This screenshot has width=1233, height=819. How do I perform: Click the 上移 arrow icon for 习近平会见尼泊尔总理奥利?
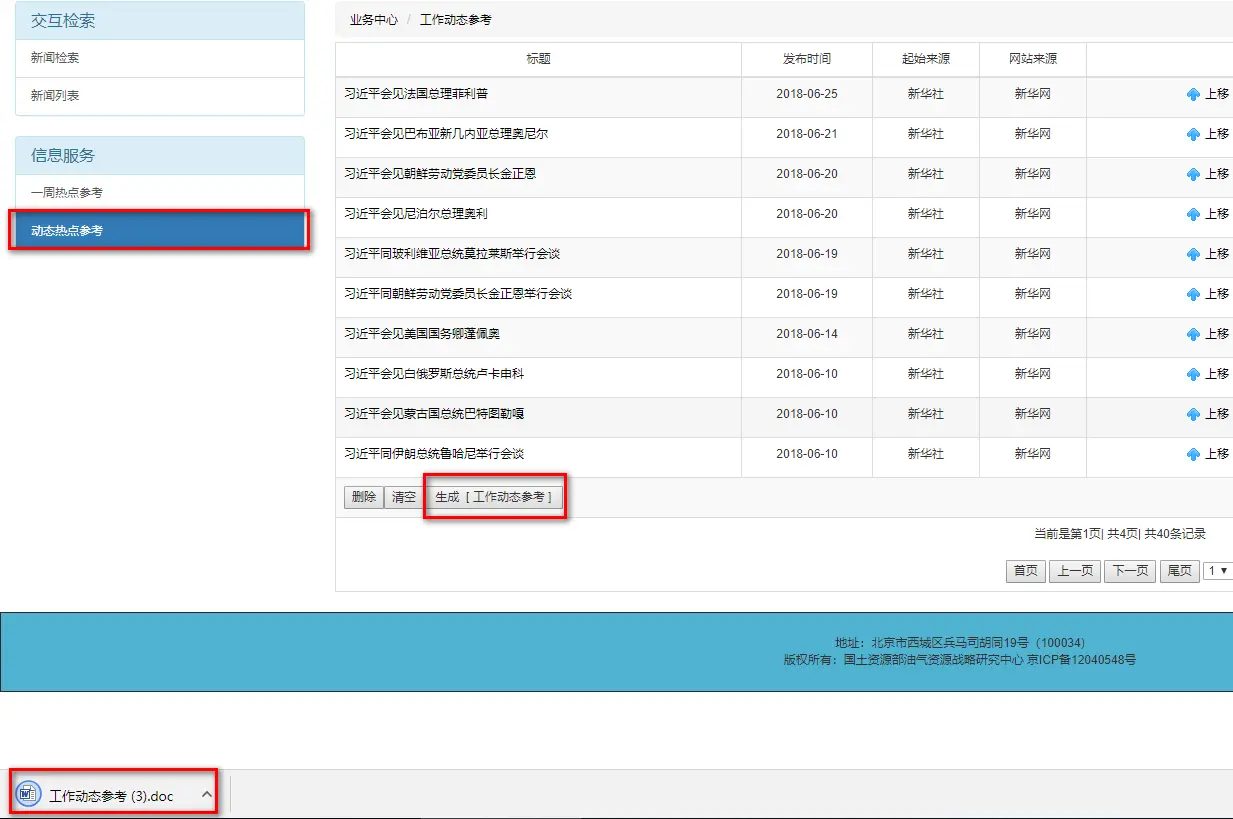(1192, 214)
